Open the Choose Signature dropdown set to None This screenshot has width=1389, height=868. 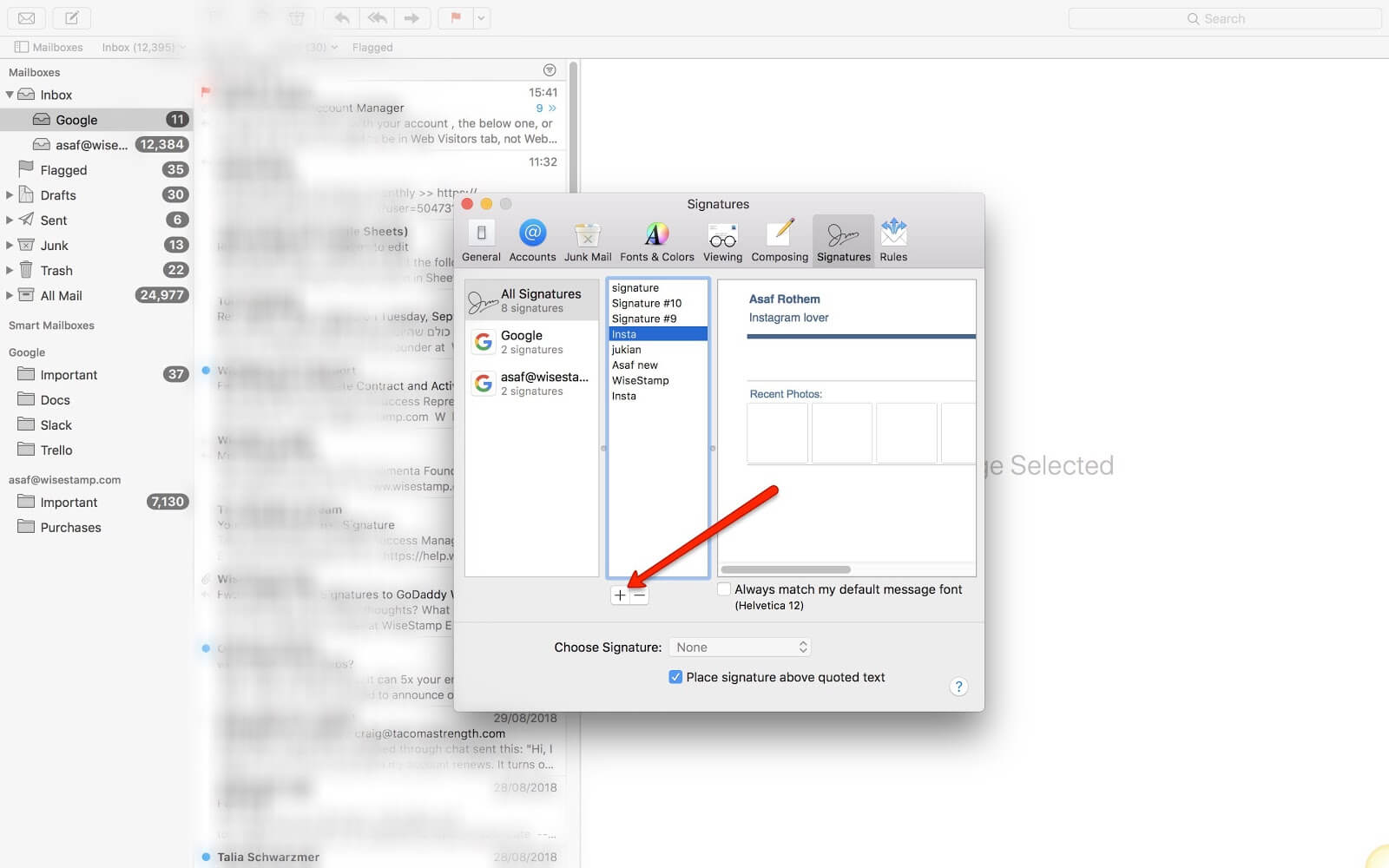pos(739,647)
